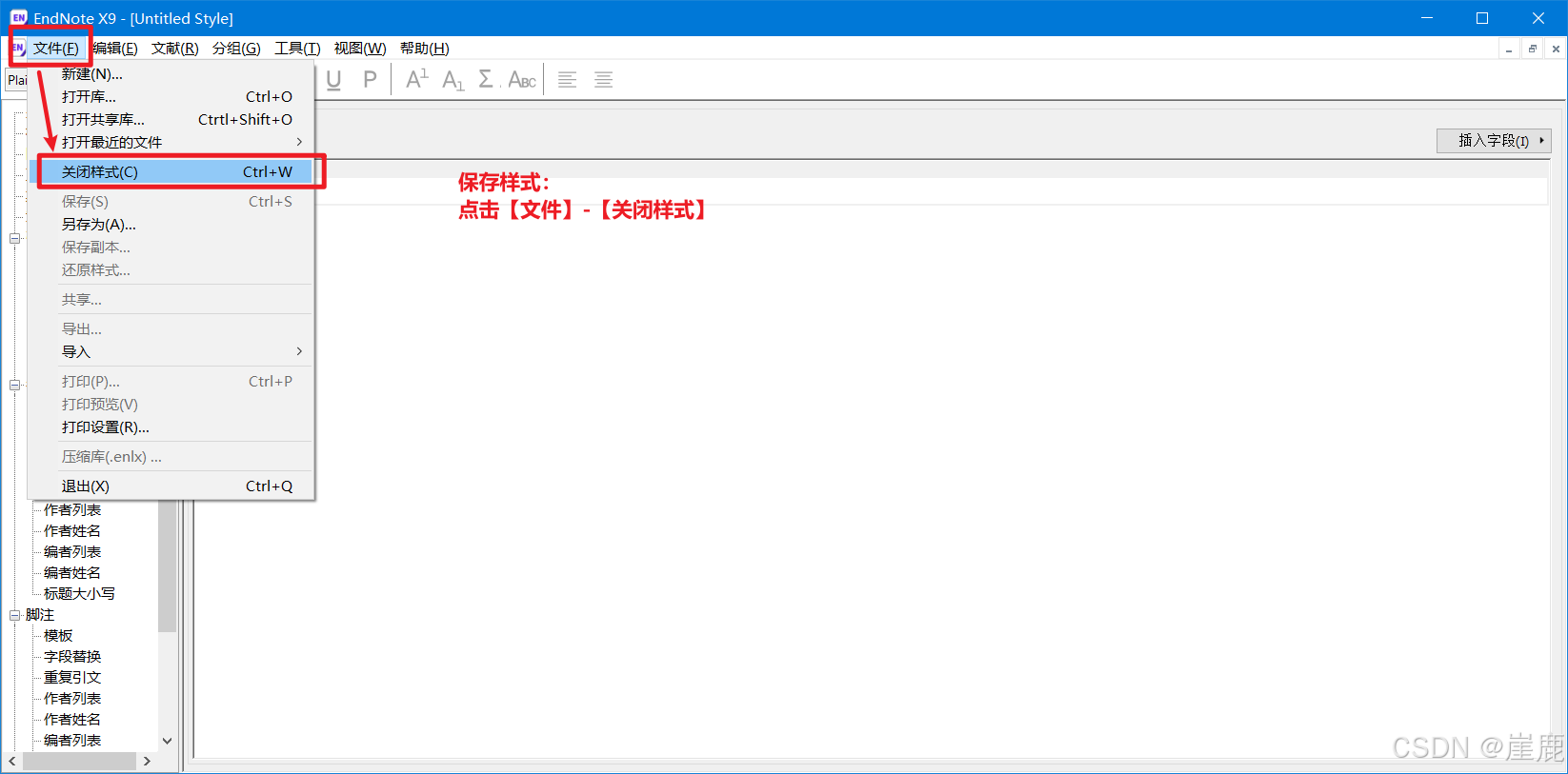Screen dimensions: 1568x774
Task: Click the Plain (P) formatting icon
Action: tap(370, 80)
